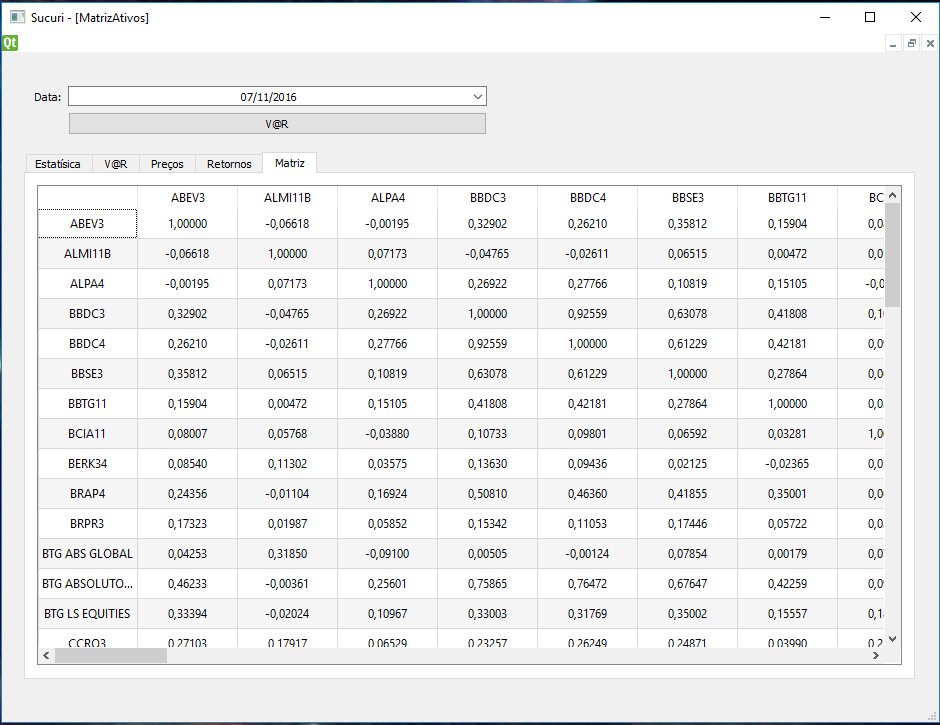940x725 pixels.
Task: Select the ALPA4 column header
Action: tap(388, 198)
